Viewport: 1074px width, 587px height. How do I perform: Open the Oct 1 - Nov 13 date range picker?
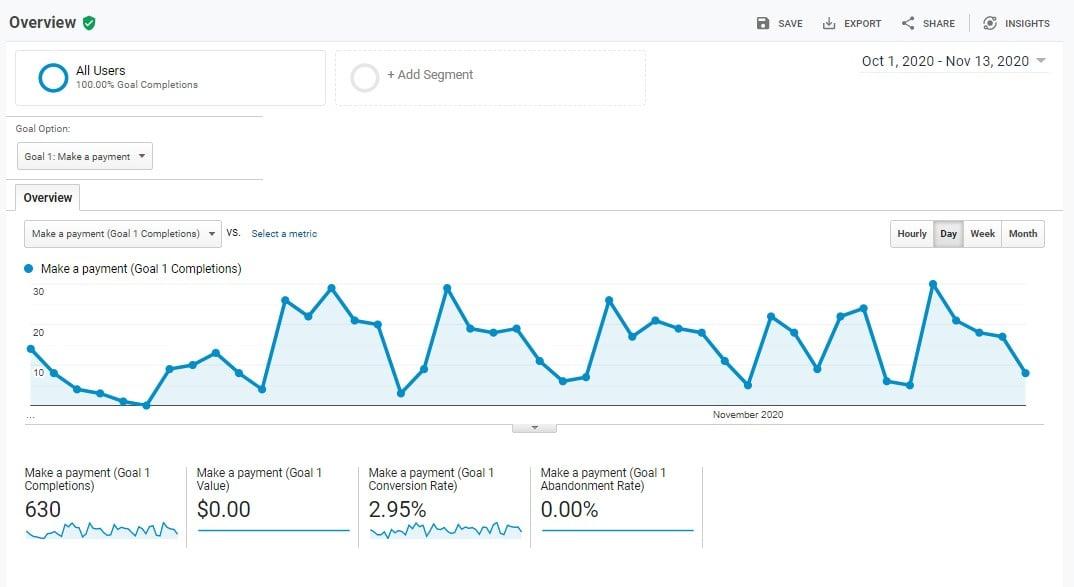point(951,61)
